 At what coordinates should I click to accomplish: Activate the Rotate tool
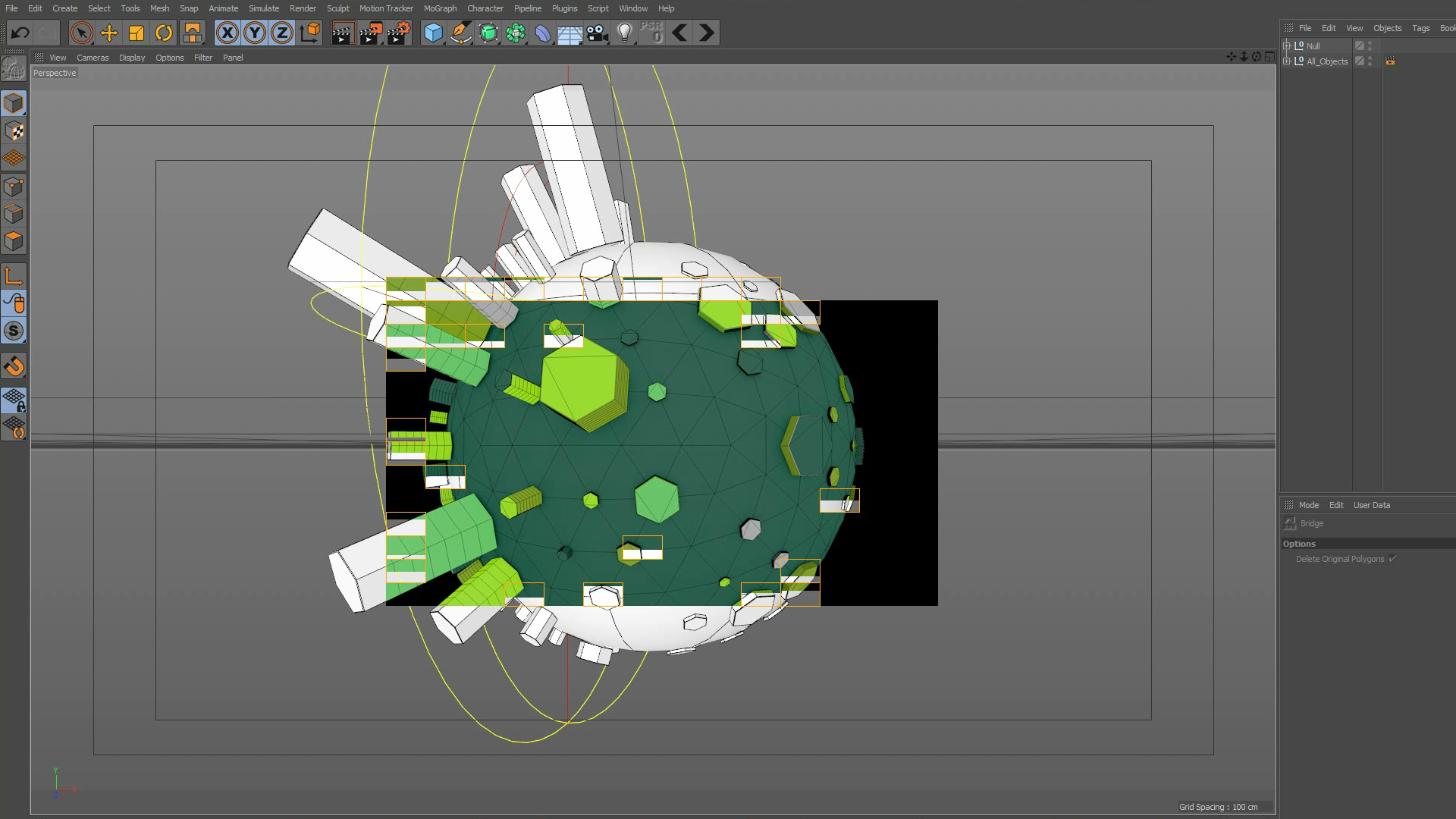(x=164, y=33)
